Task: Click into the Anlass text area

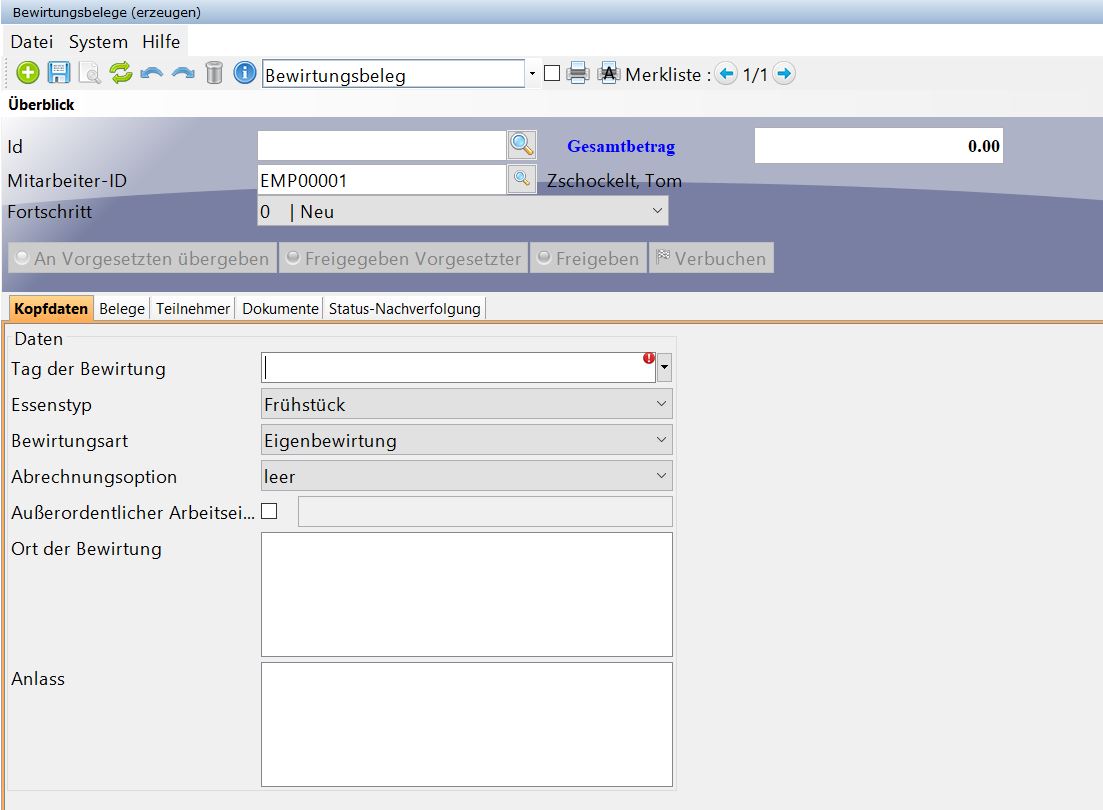Action: tap(466, 724)
